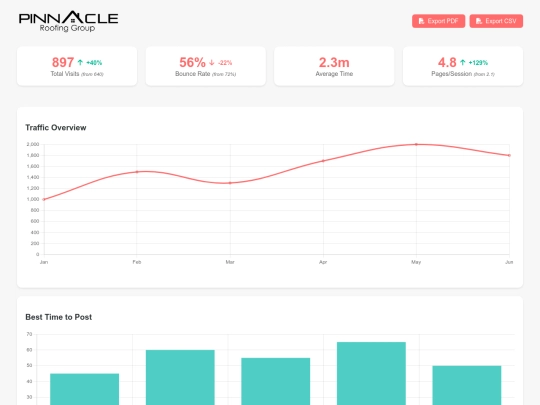Click the Export CSV button

tap(496, 21)
